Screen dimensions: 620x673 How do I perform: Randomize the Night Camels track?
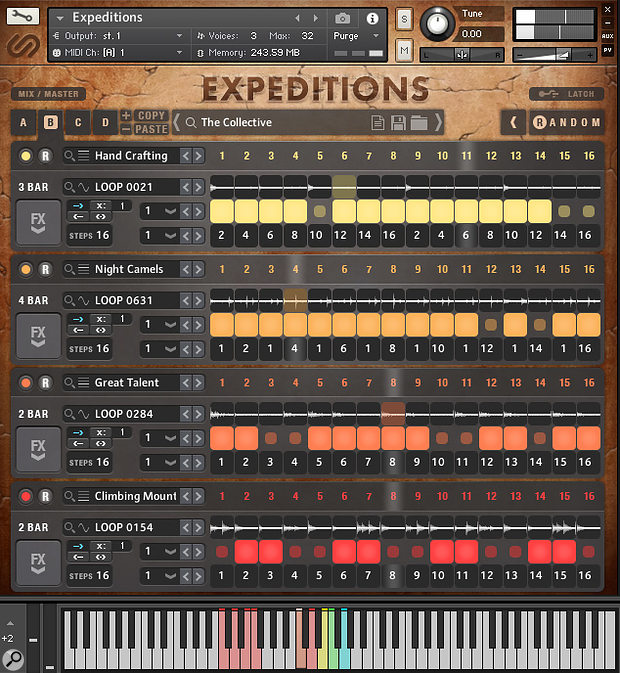click(45, 270)
